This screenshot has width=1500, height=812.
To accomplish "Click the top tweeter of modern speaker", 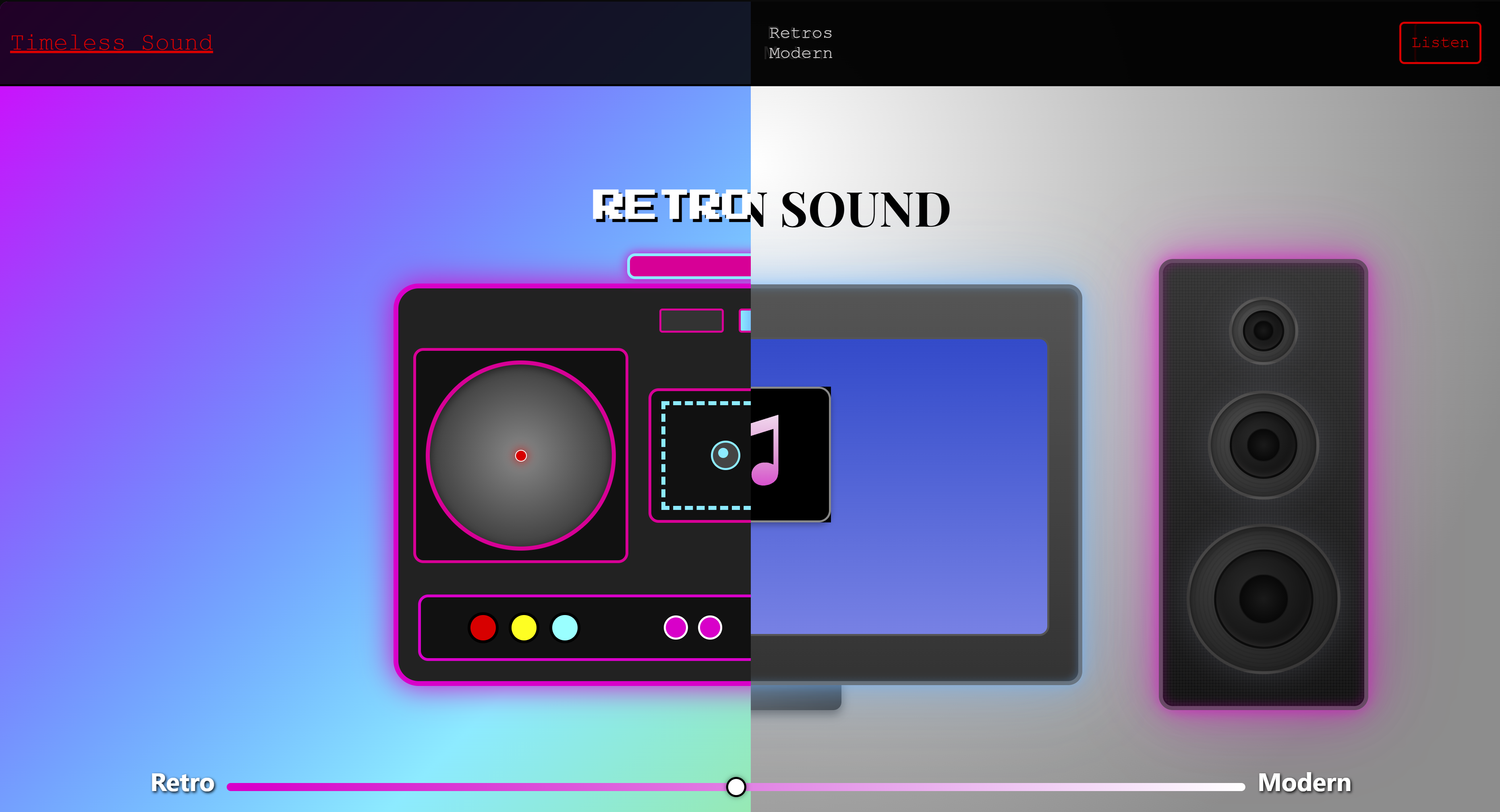I will coord(1263,331).
